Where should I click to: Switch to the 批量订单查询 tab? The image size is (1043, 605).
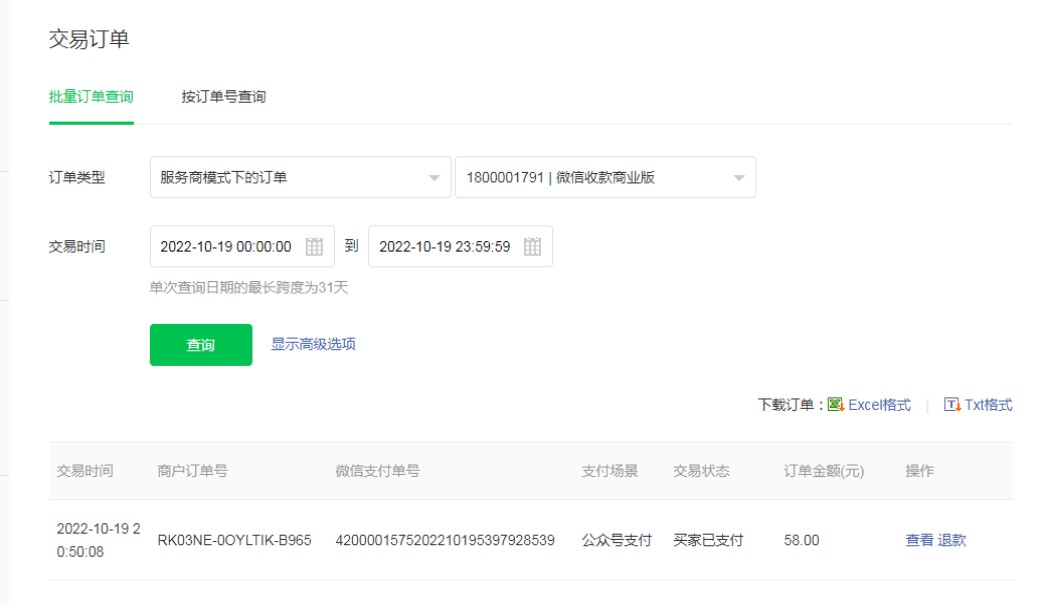click(91, 97)
